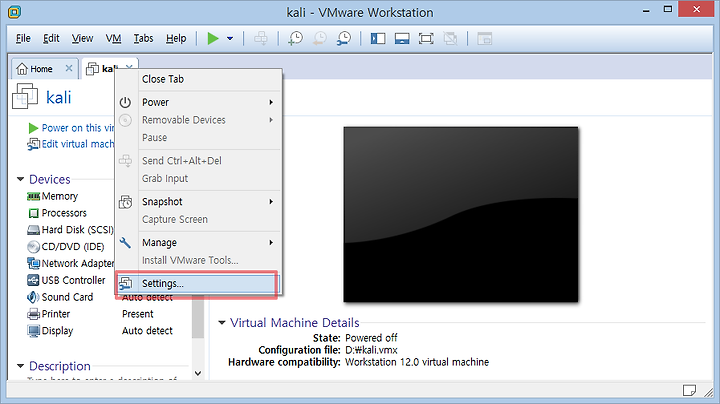Click Pause in the context menu
The height and width of the screenshot is (404, 720).
[198, 138]
